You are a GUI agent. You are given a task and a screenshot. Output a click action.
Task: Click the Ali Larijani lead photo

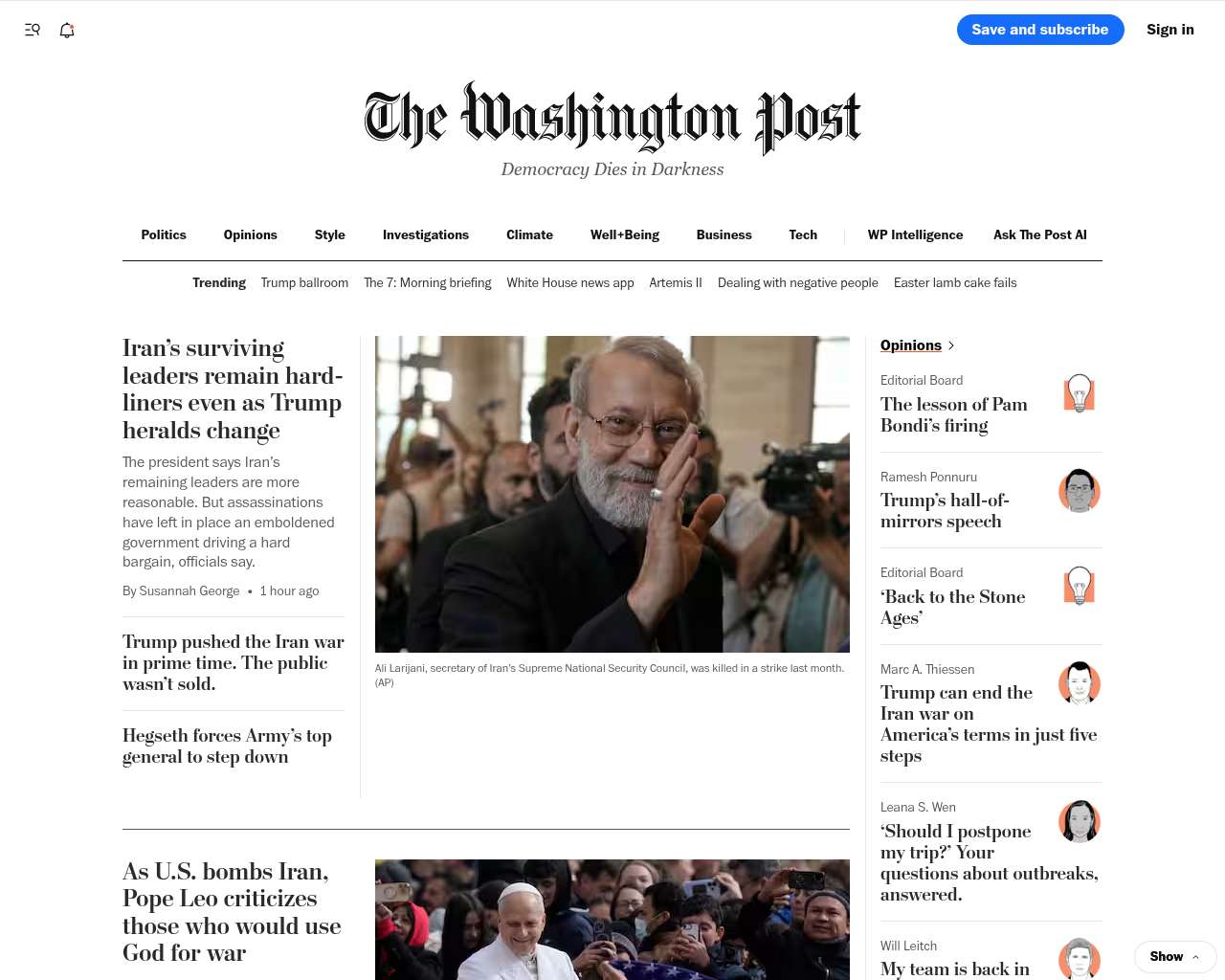[x=612, y=494]
